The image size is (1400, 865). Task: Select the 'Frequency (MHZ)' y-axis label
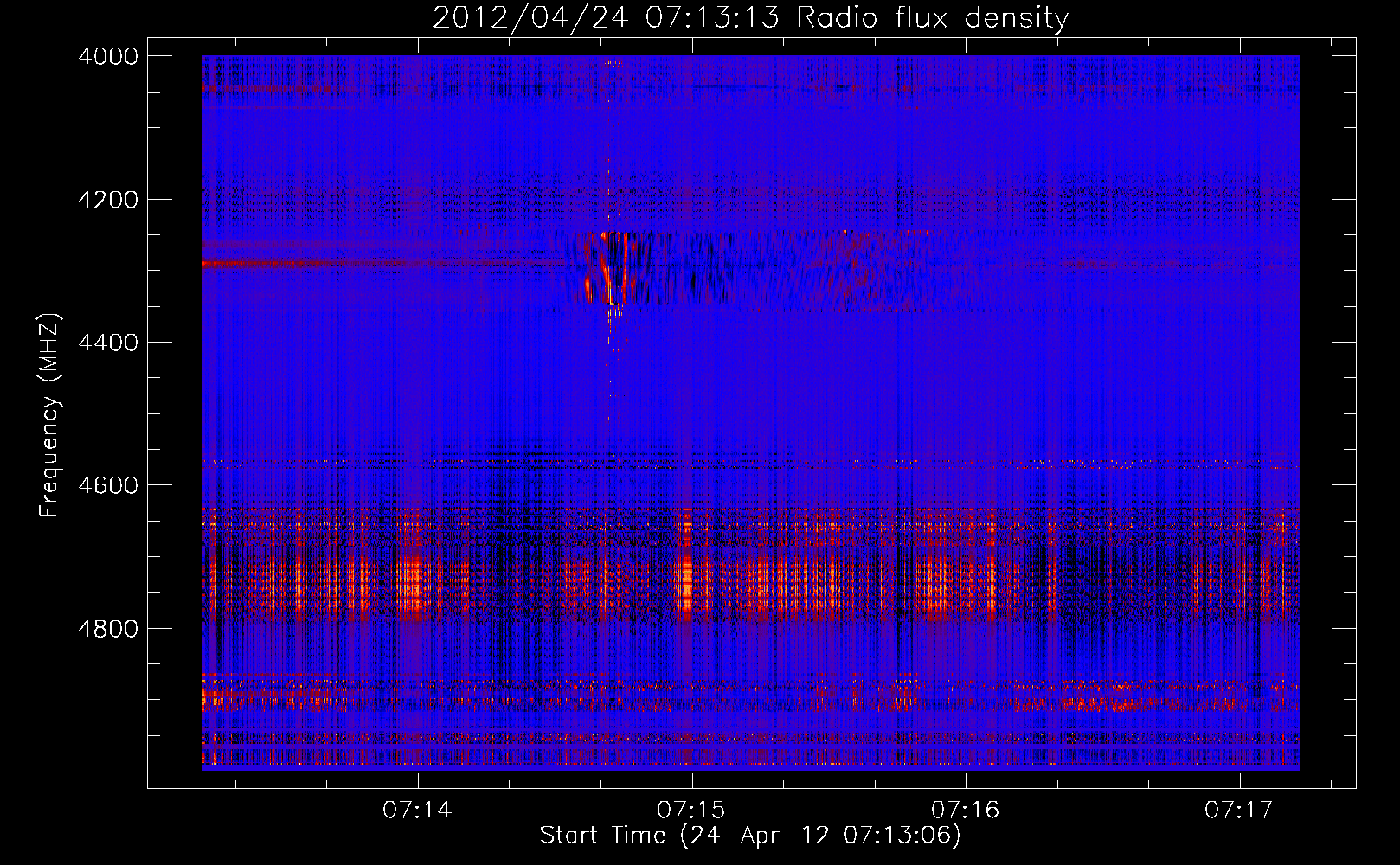[50, 415]
